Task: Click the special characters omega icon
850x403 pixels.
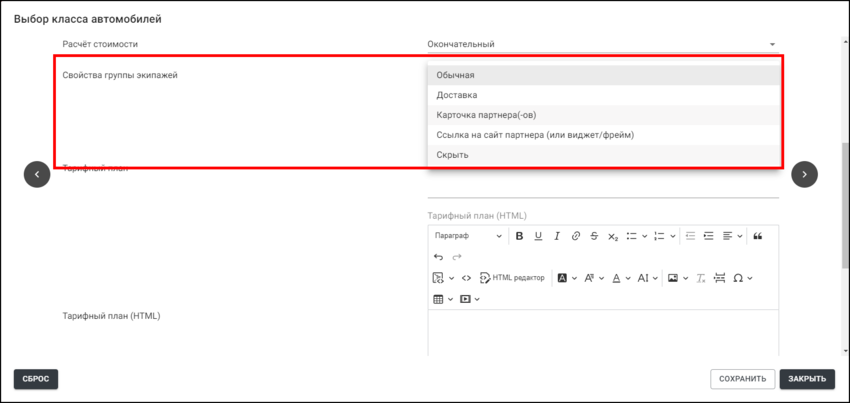Action: point(738,278)
